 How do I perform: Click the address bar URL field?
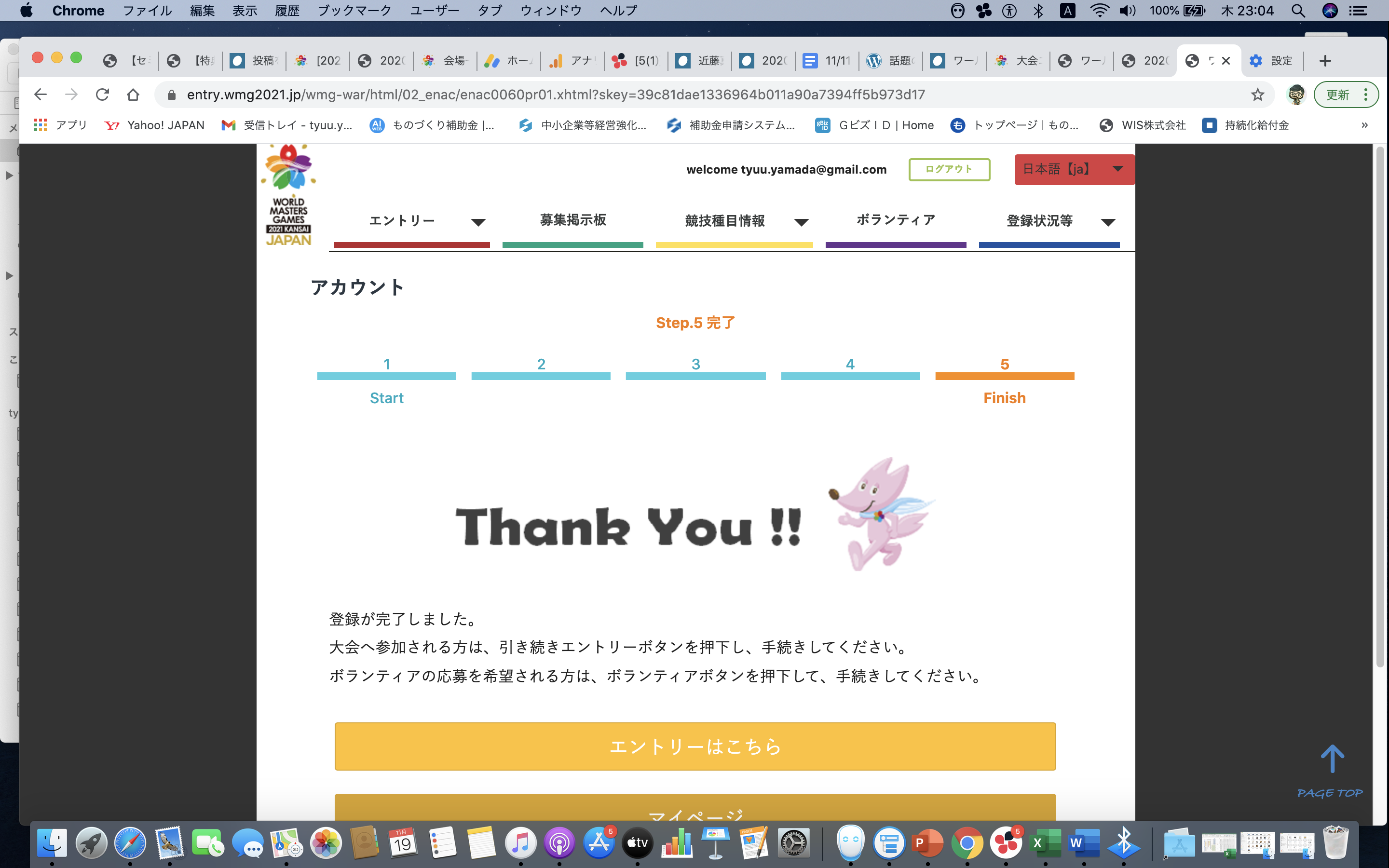(700, 95)
